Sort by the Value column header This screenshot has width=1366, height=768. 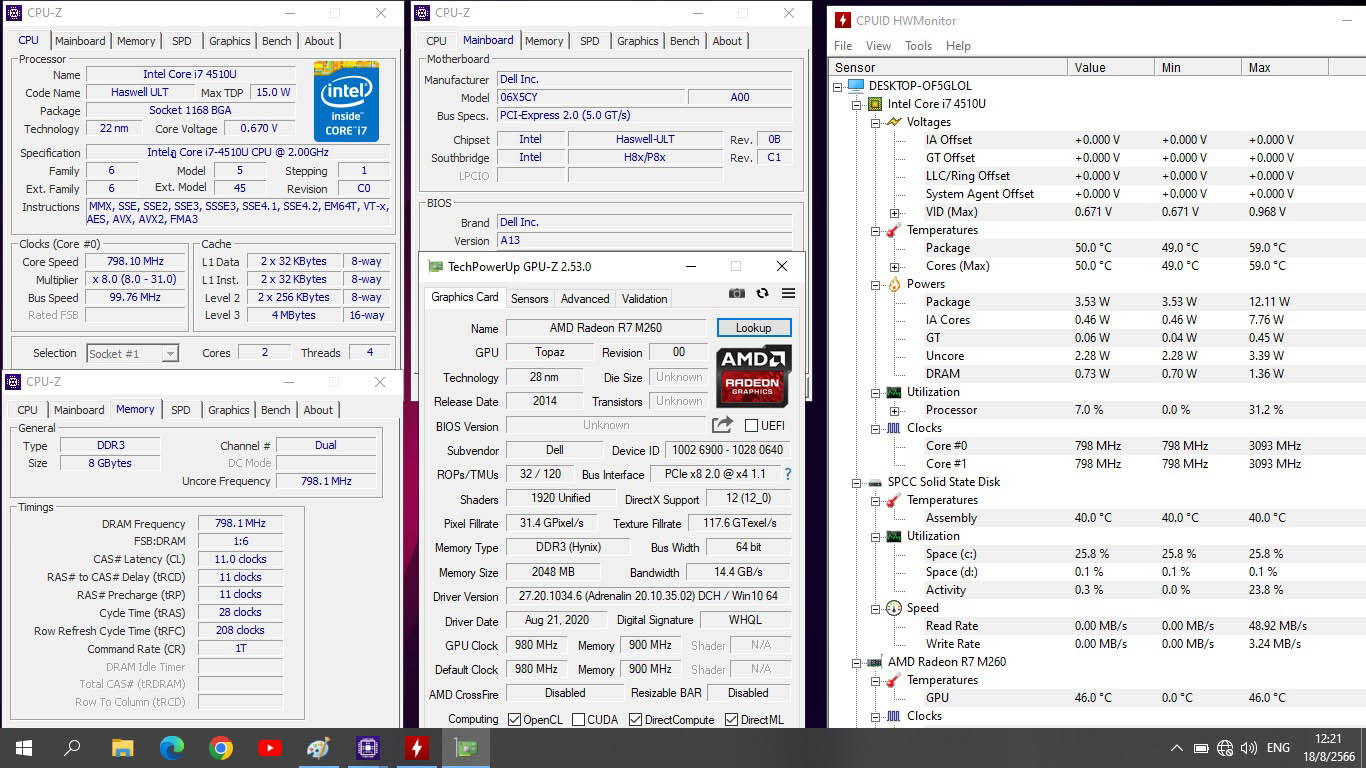[1110, 67]
